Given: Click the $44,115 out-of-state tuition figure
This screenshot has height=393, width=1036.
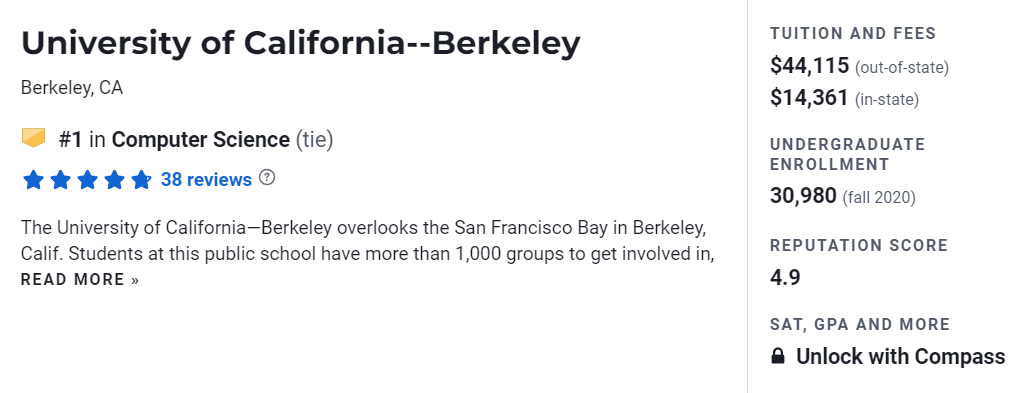Looking at the screenshot, I should coord(809,65).
